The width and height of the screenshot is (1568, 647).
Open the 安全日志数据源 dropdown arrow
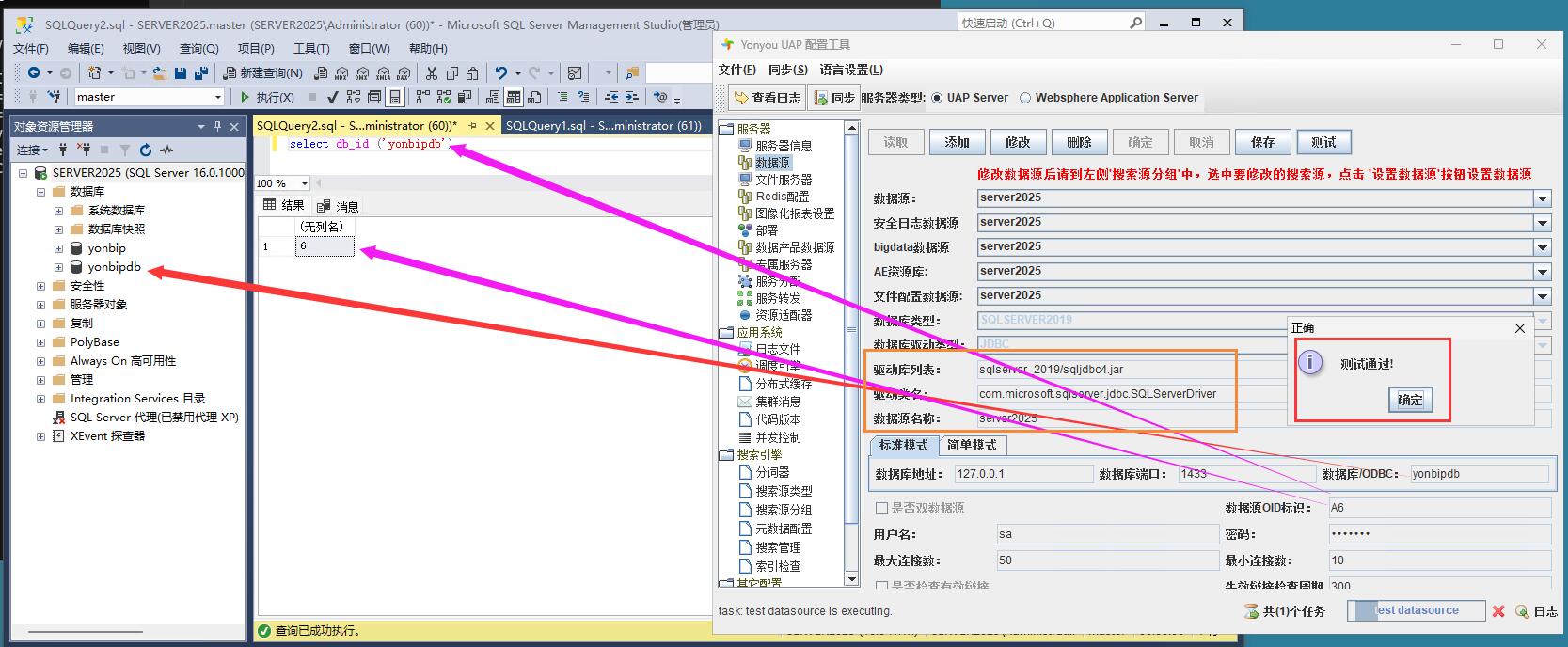1542,223
